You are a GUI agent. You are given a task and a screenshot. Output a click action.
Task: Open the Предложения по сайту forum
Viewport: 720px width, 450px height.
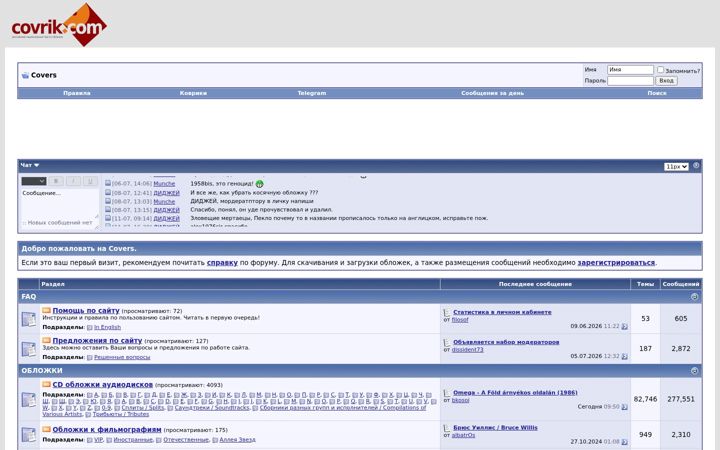tap(97, 341)
